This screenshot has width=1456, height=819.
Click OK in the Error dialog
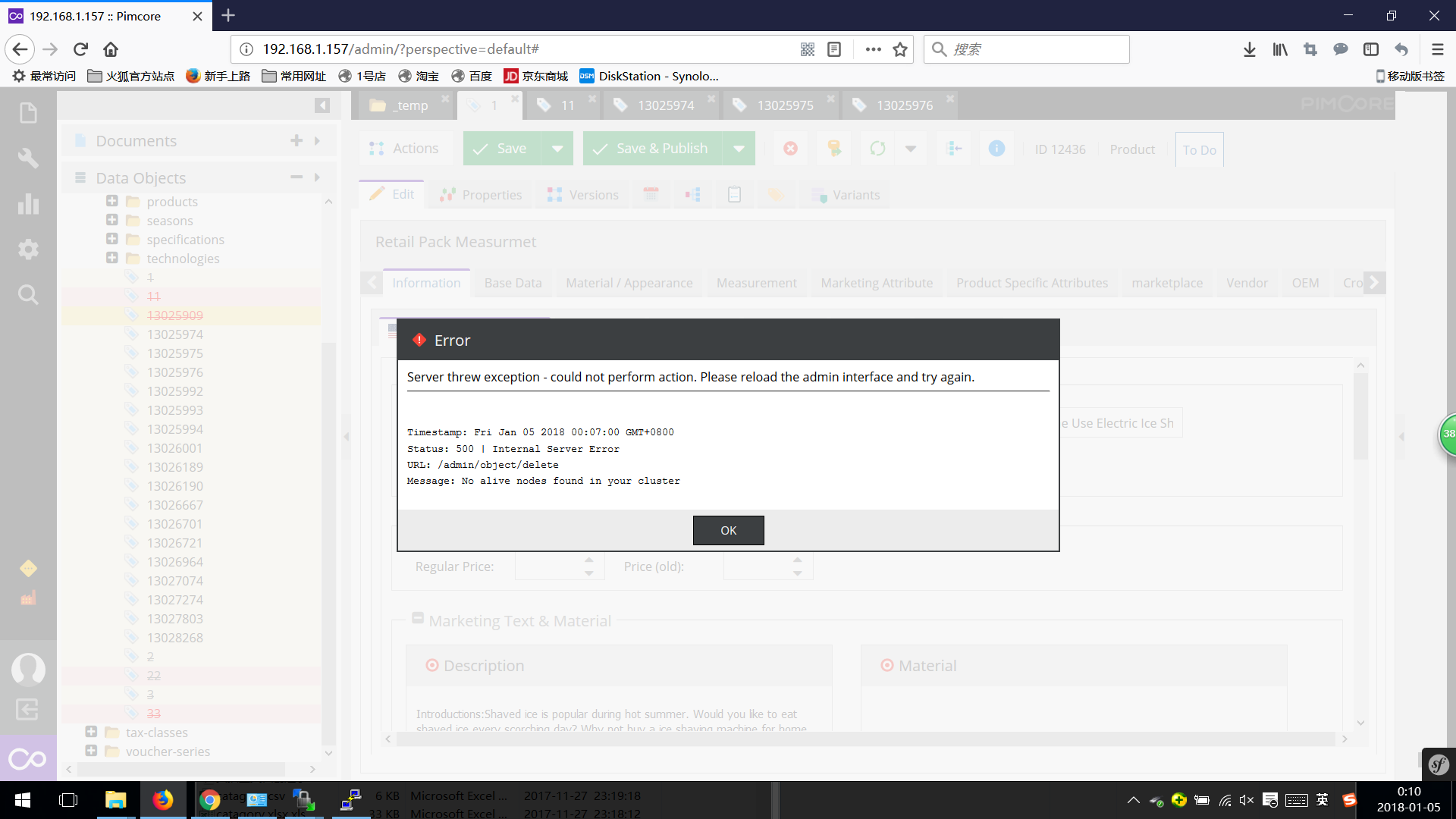(728, 530)
